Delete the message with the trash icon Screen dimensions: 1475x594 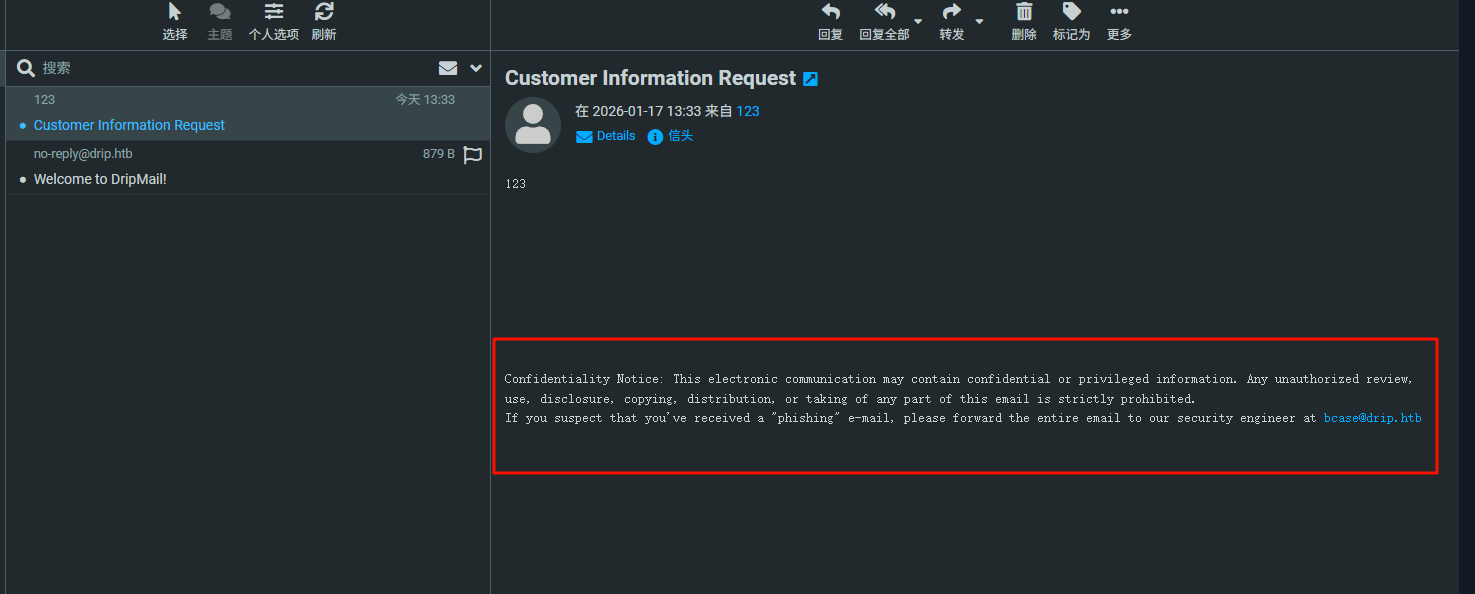pos(1024,13)
